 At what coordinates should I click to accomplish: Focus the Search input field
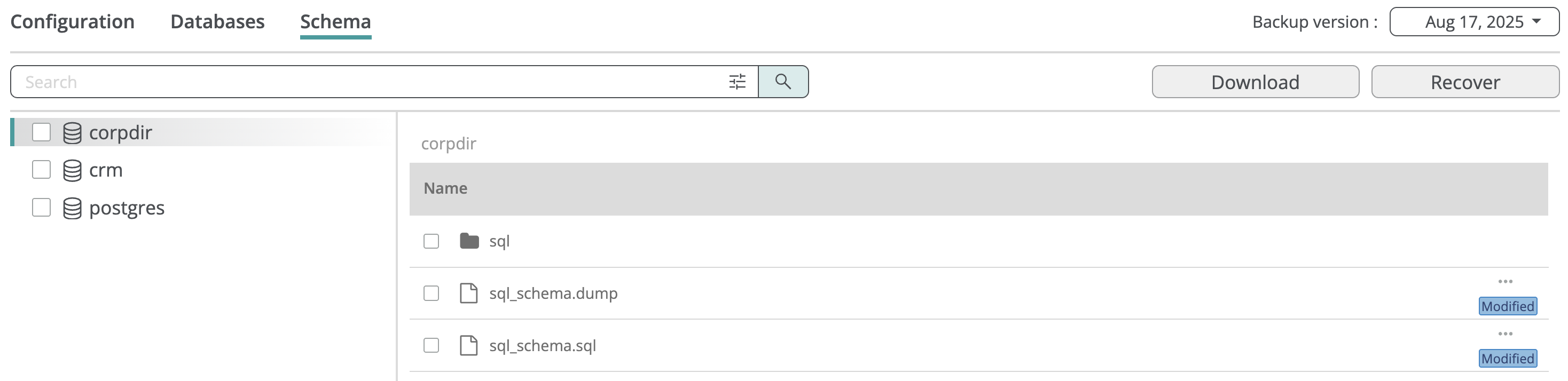pyautogui.click(x=365, y=82)
